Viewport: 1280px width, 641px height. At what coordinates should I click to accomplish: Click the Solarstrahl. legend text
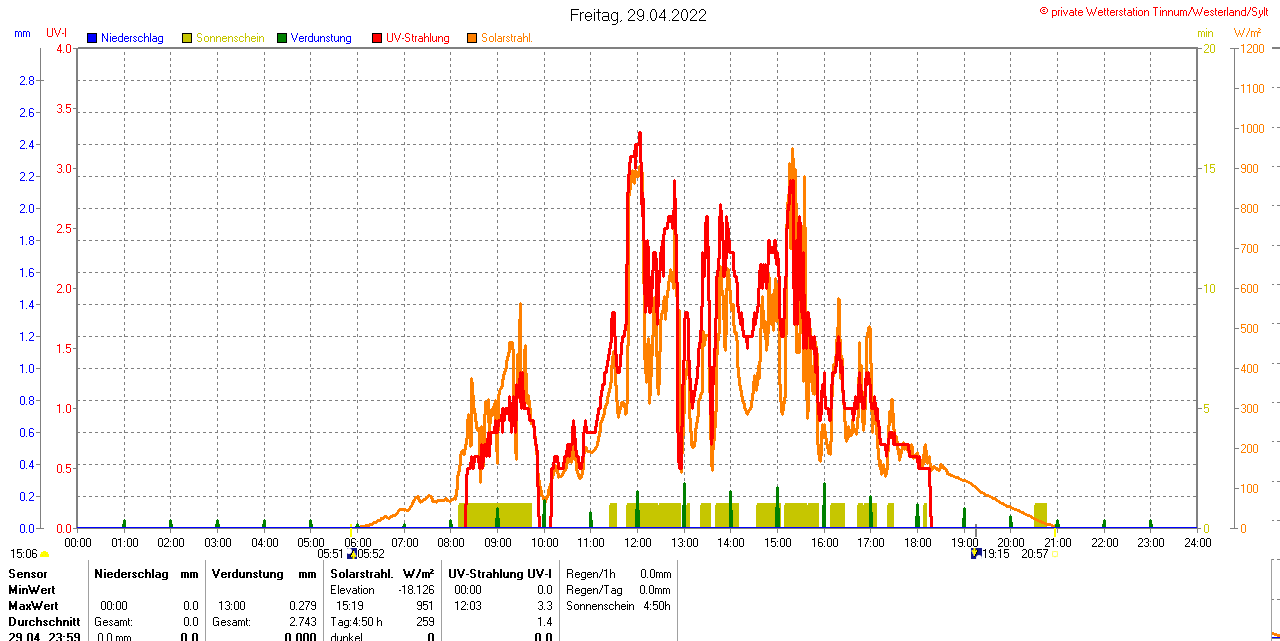coord(506,38)
